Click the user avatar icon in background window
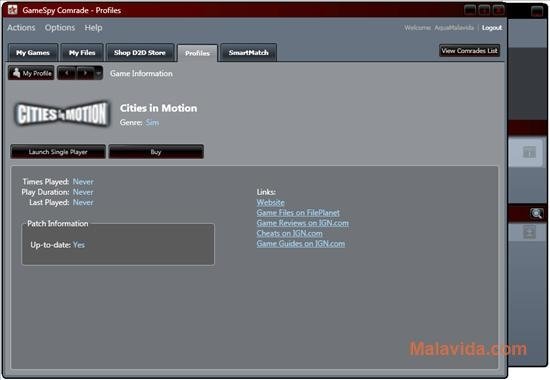550x380 pixels. [x=529, y=232]
